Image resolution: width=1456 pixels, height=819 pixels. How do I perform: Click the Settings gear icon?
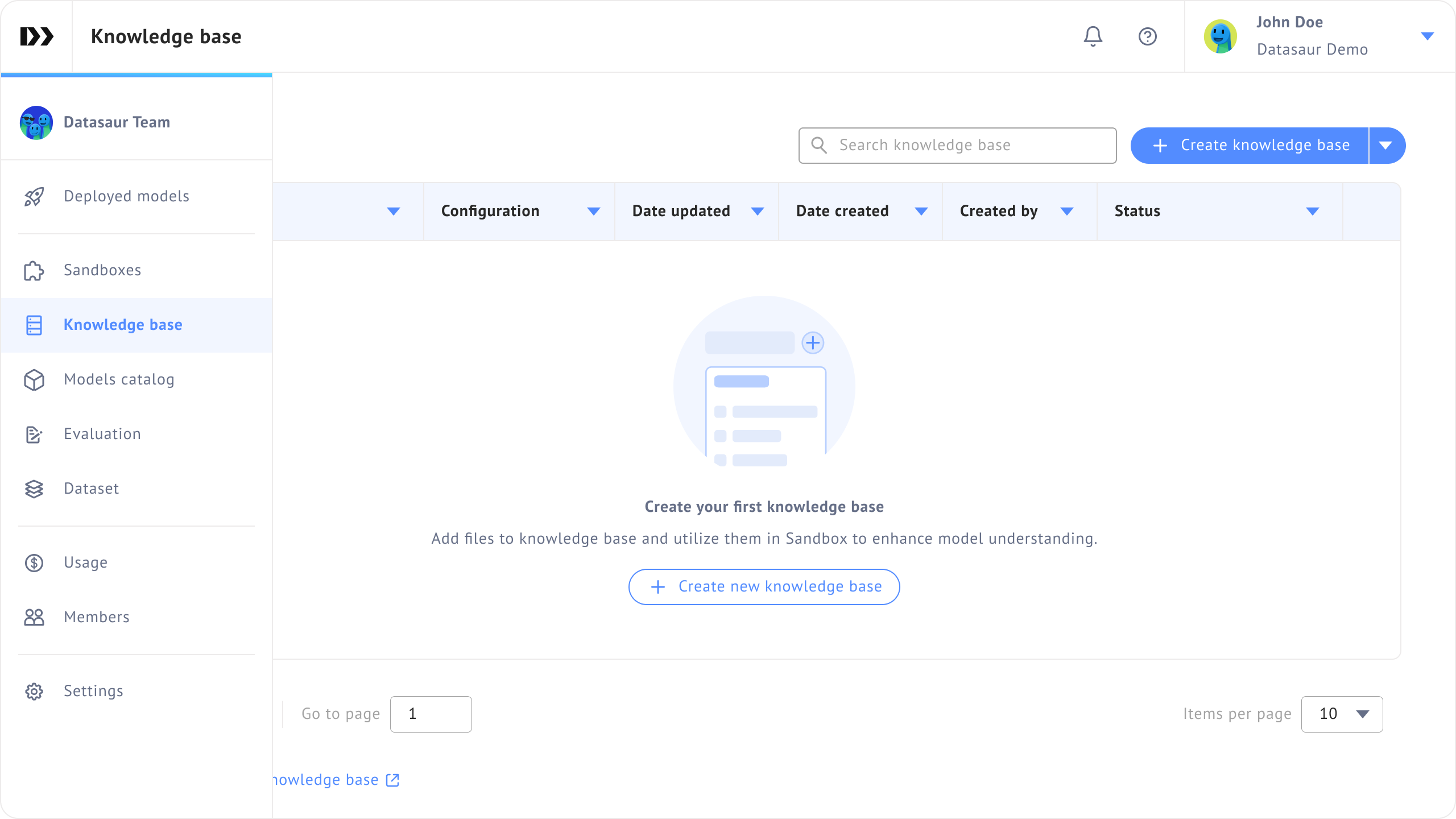pyautogui.click(x=34, y=692)
